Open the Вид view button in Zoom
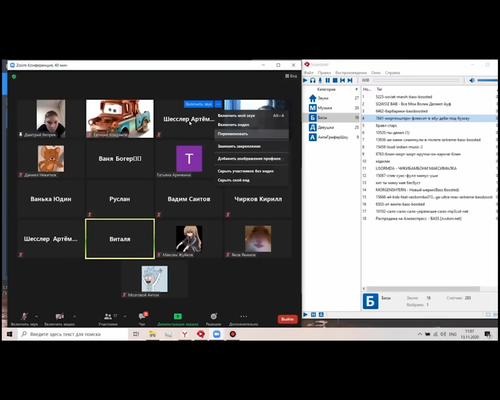Screen dimensions: 500x400 coord(291,76)
